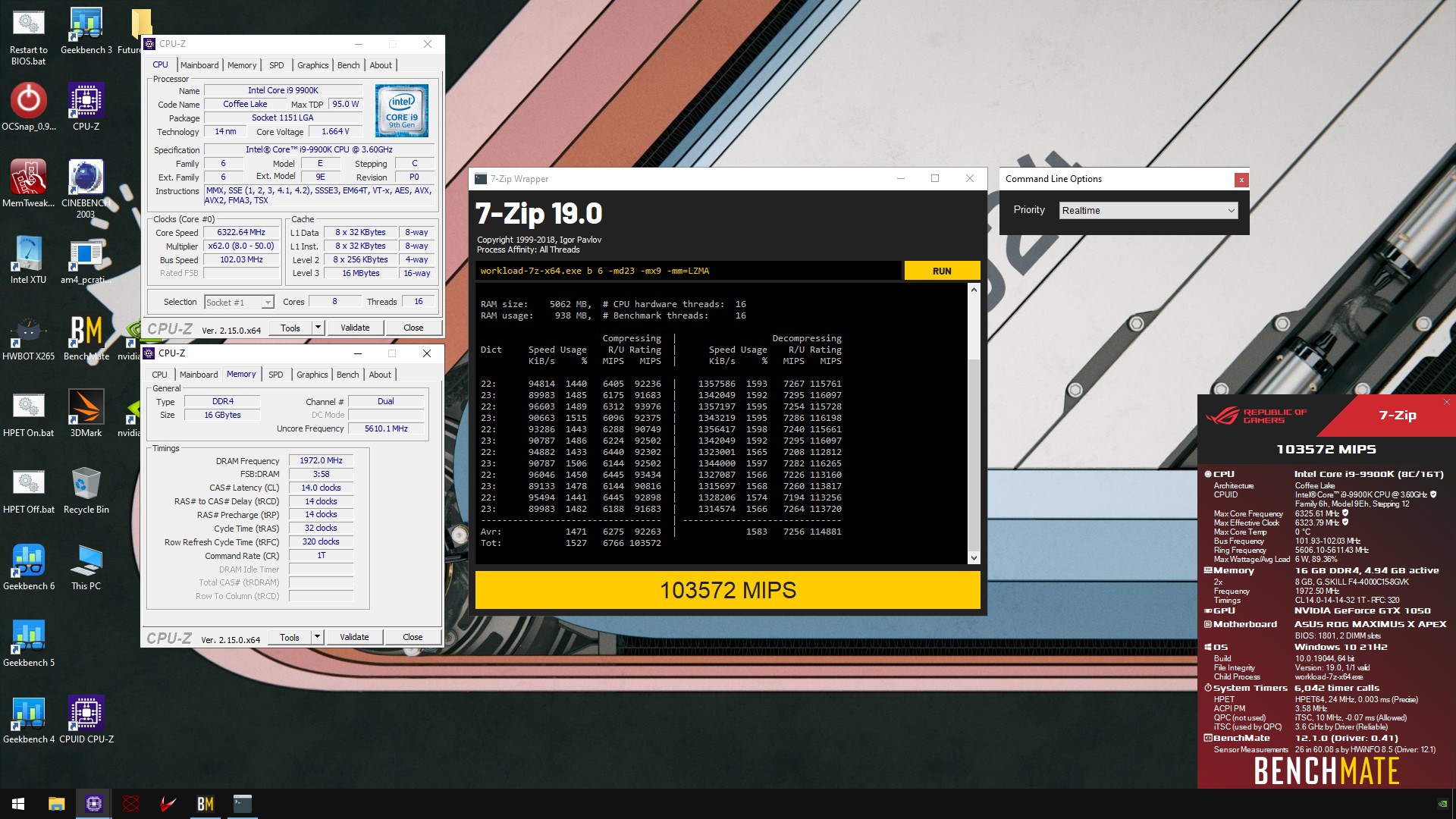Viewport: 1456px width, 819px height.
Task: Open Priority Realtime dropdown
Action: (x=1148, y=210)
